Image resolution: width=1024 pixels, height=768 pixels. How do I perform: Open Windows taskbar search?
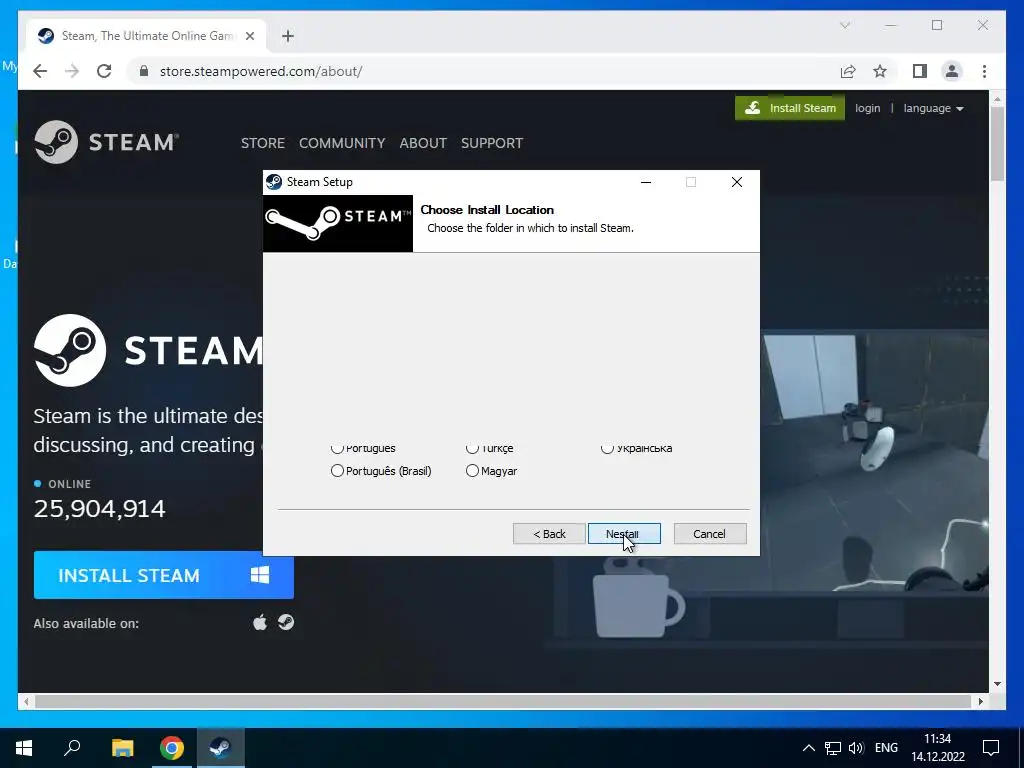tap(72, 748)
